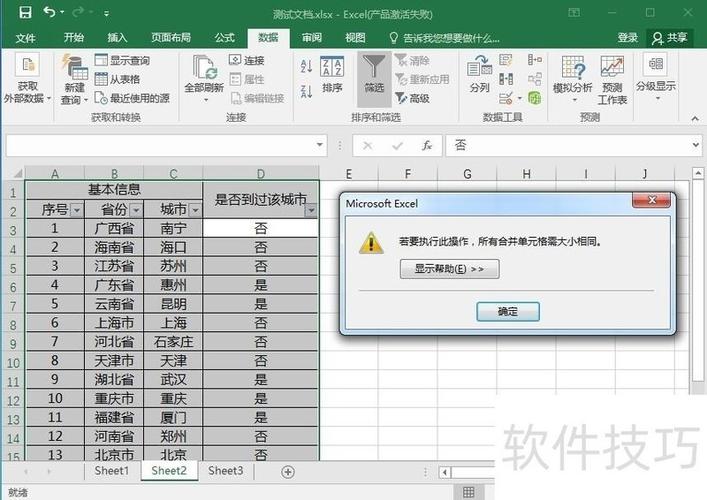This screenshot has height=500, width=707.
Task: Open the Name Box dropdown arrow
Action: coord(320,145)
